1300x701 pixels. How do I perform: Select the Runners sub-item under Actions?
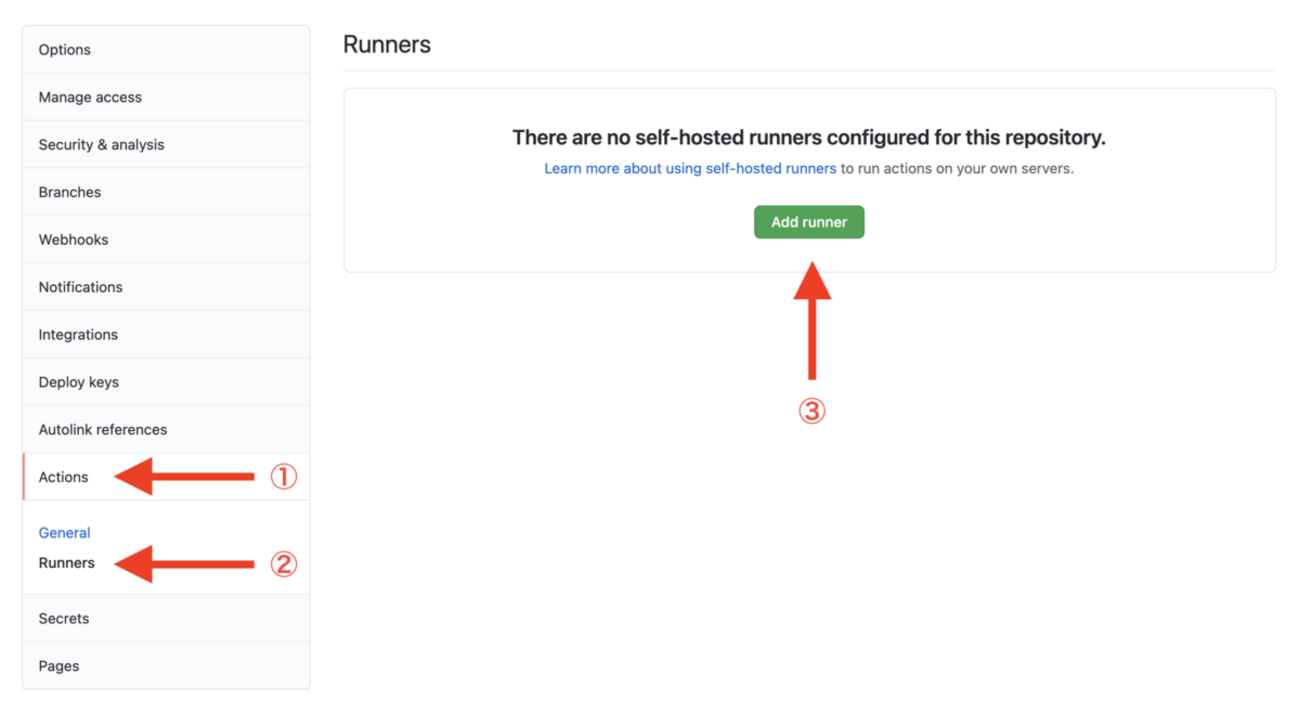67,563
